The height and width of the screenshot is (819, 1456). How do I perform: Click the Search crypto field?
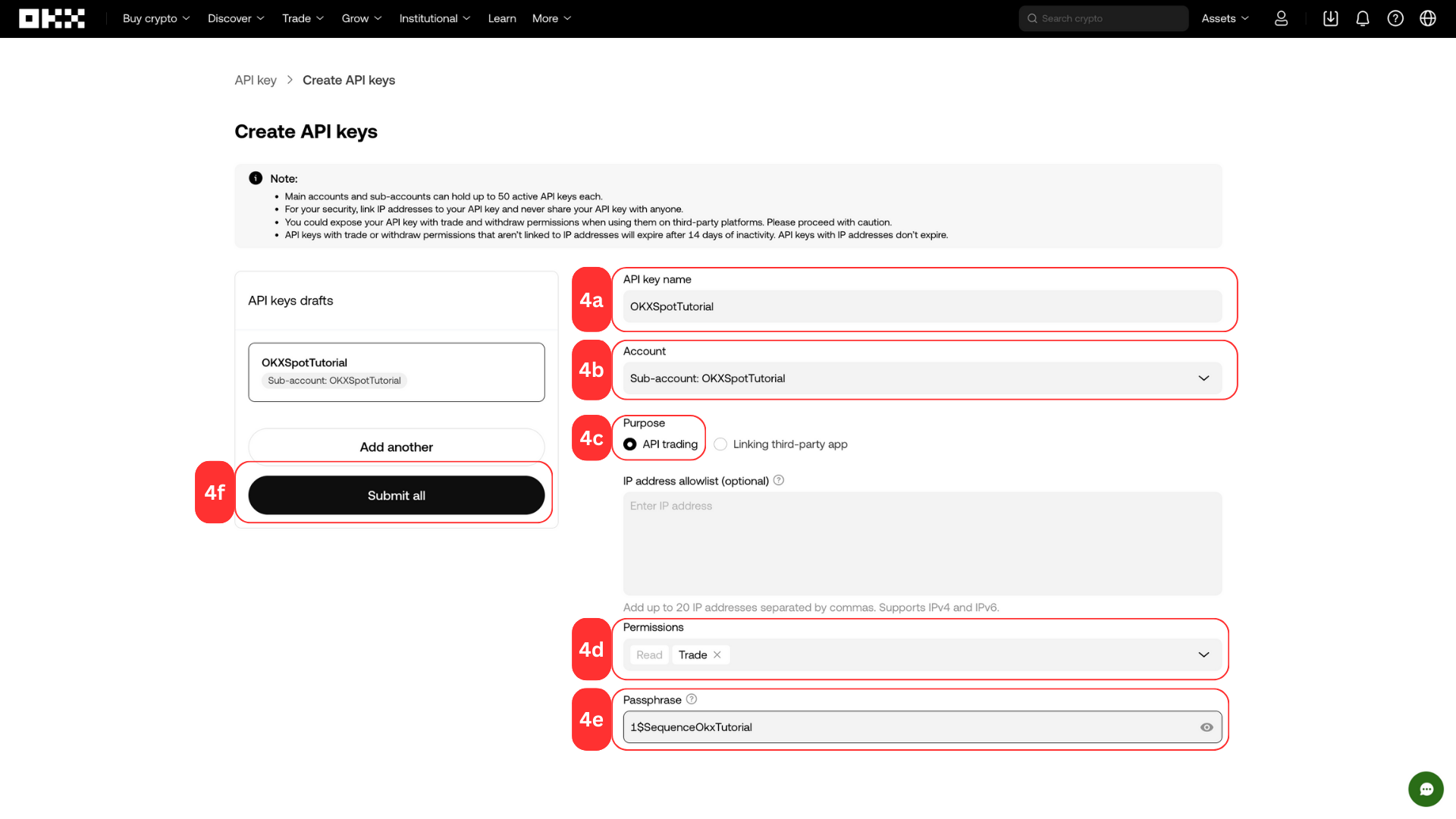(x=1103, y=18)
